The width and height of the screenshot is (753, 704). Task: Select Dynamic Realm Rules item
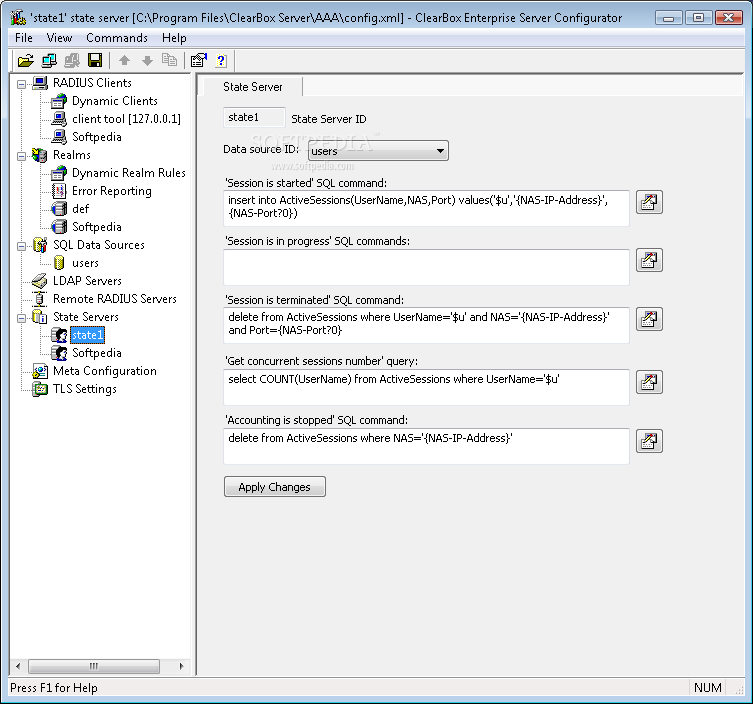click(129, 173)
